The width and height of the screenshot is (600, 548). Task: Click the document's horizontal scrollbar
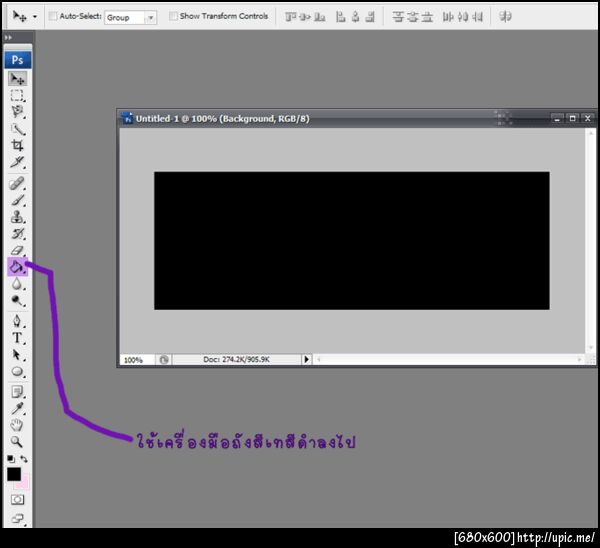tap(449, 360)
